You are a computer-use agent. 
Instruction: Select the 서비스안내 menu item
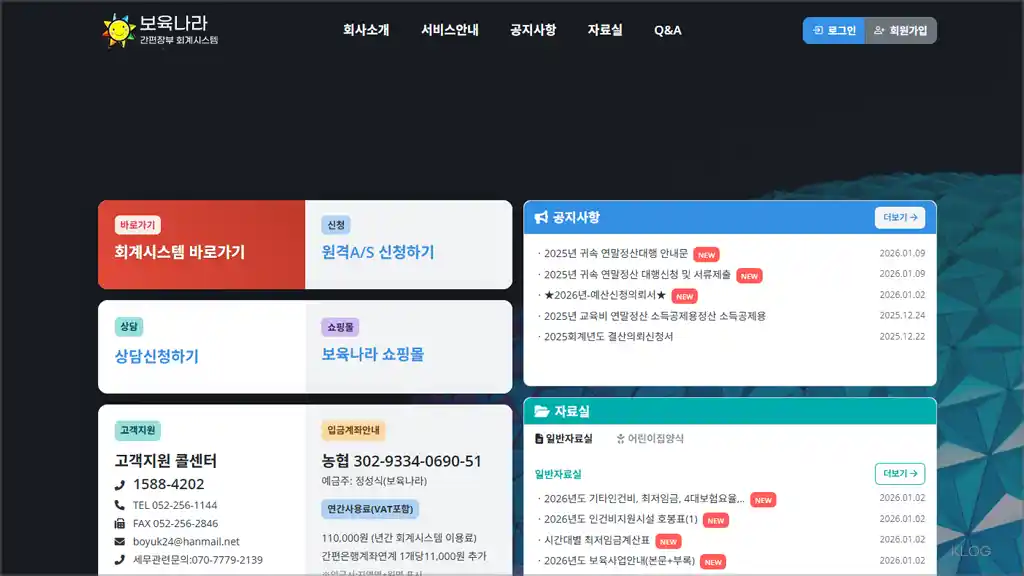[x=450, y=30]
